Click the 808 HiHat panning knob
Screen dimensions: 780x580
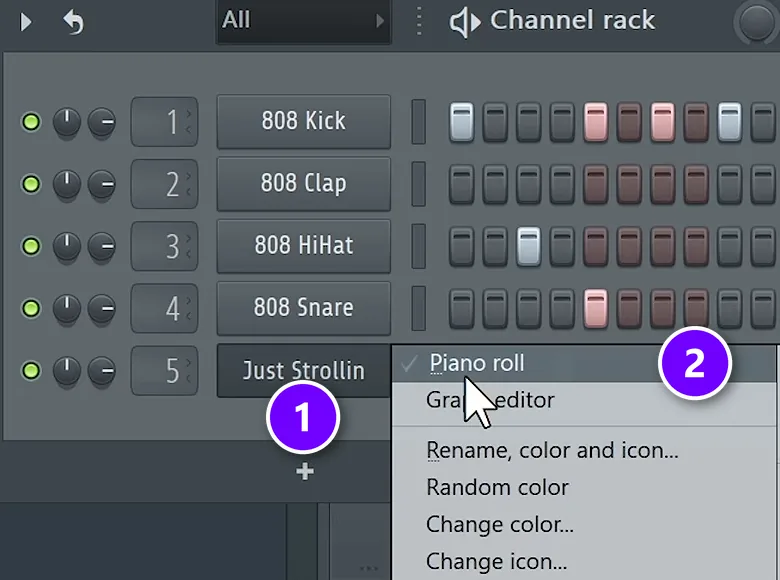[x=67, y=246]
